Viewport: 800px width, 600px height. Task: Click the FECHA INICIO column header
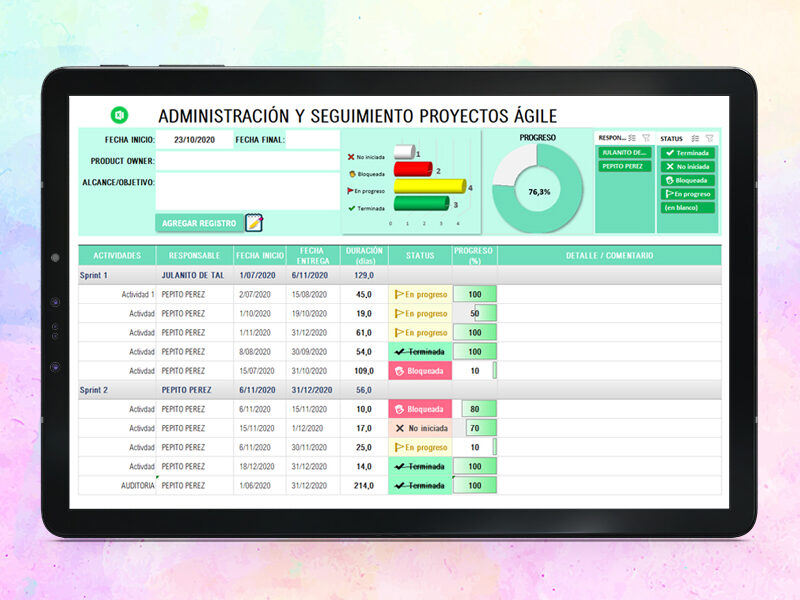[x=260, y=256]
